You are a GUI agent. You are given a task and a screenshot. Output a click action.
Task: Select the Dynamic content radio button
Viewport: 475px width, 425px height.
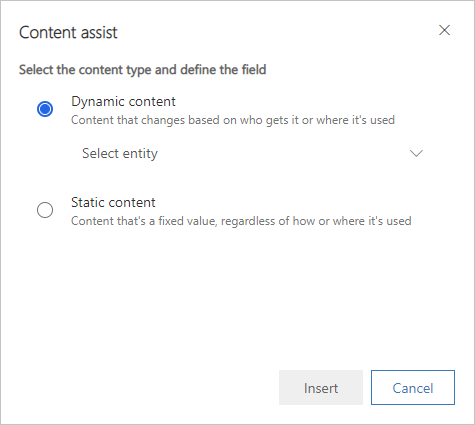coord(45,109)
